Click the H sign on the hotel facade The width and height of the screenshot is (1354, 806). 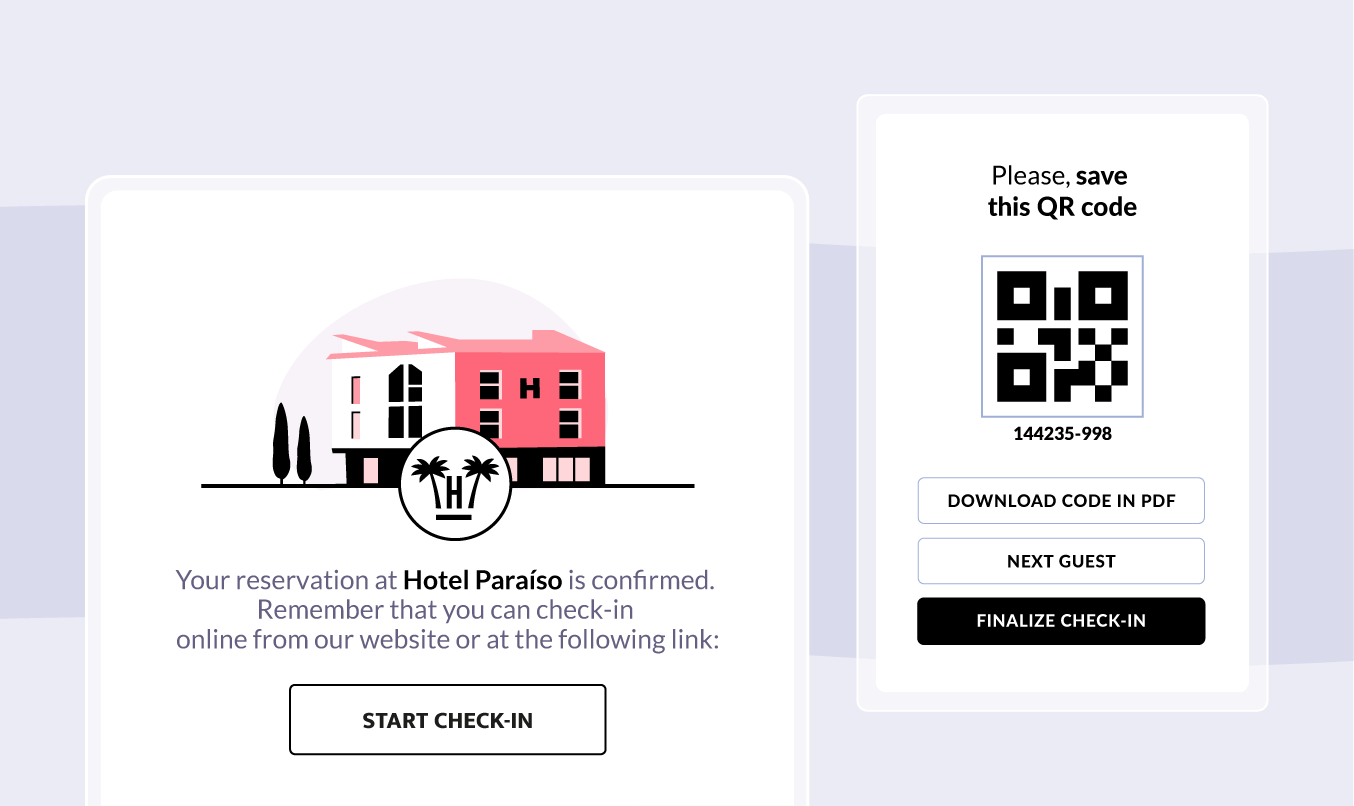[530, 387]
